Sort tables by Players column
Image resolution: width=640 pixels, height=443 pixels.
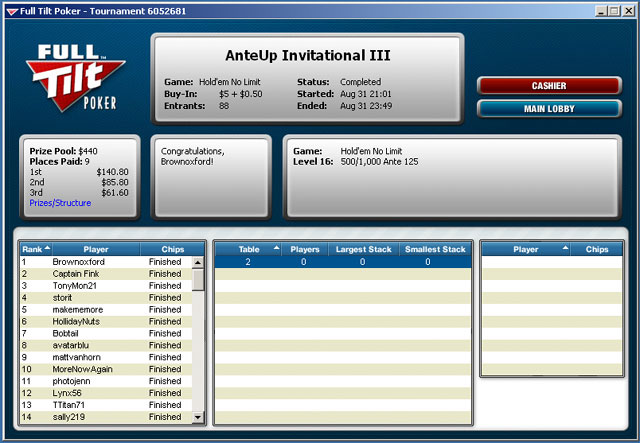(x=305, y=249)
